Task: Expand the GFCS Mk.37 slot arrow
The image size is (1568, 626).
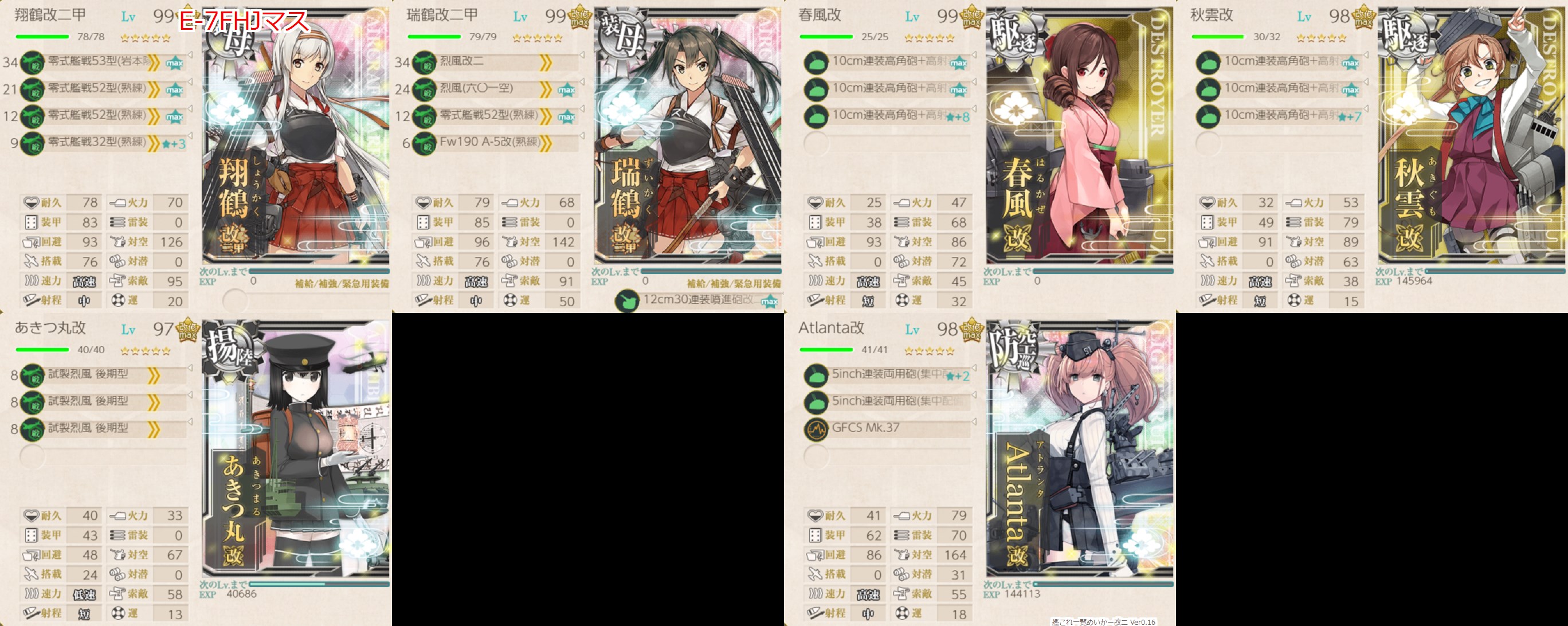Action: [974, 421]
